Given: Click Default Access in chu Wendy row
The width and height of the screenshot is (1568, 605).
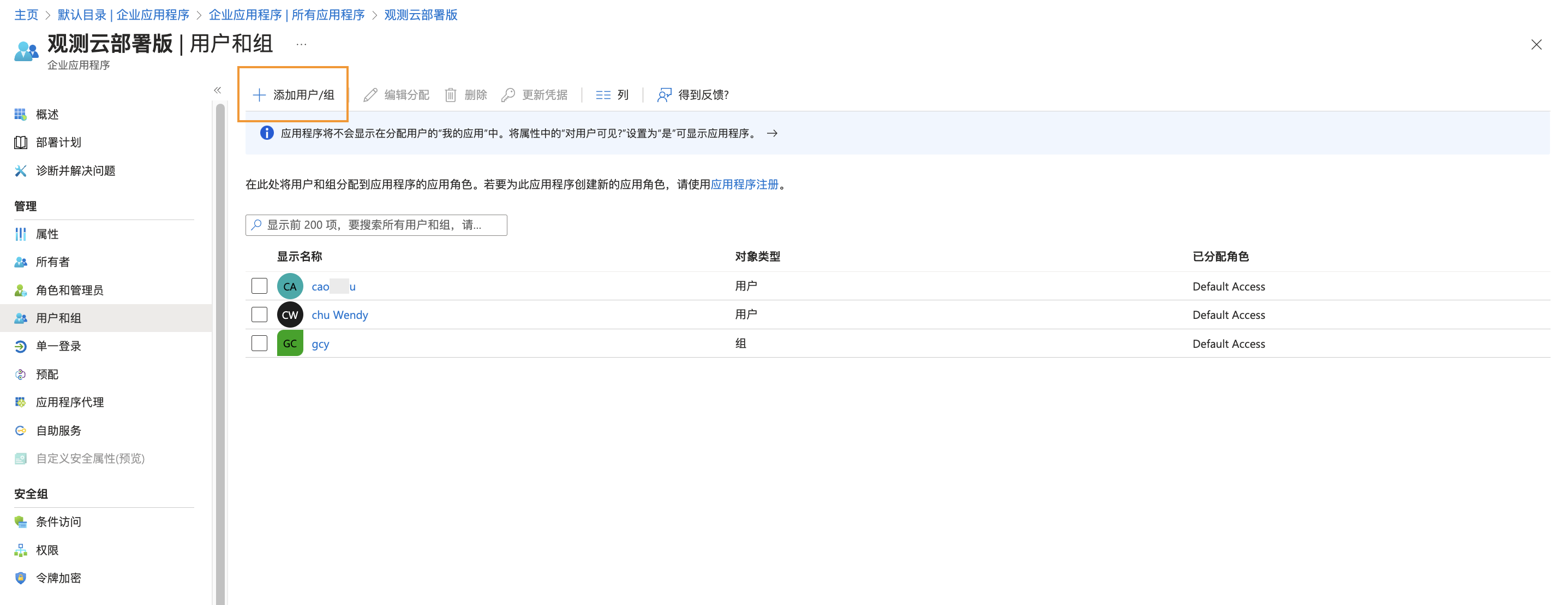Looking at the screenshot, I should (x=1229, y=315).
